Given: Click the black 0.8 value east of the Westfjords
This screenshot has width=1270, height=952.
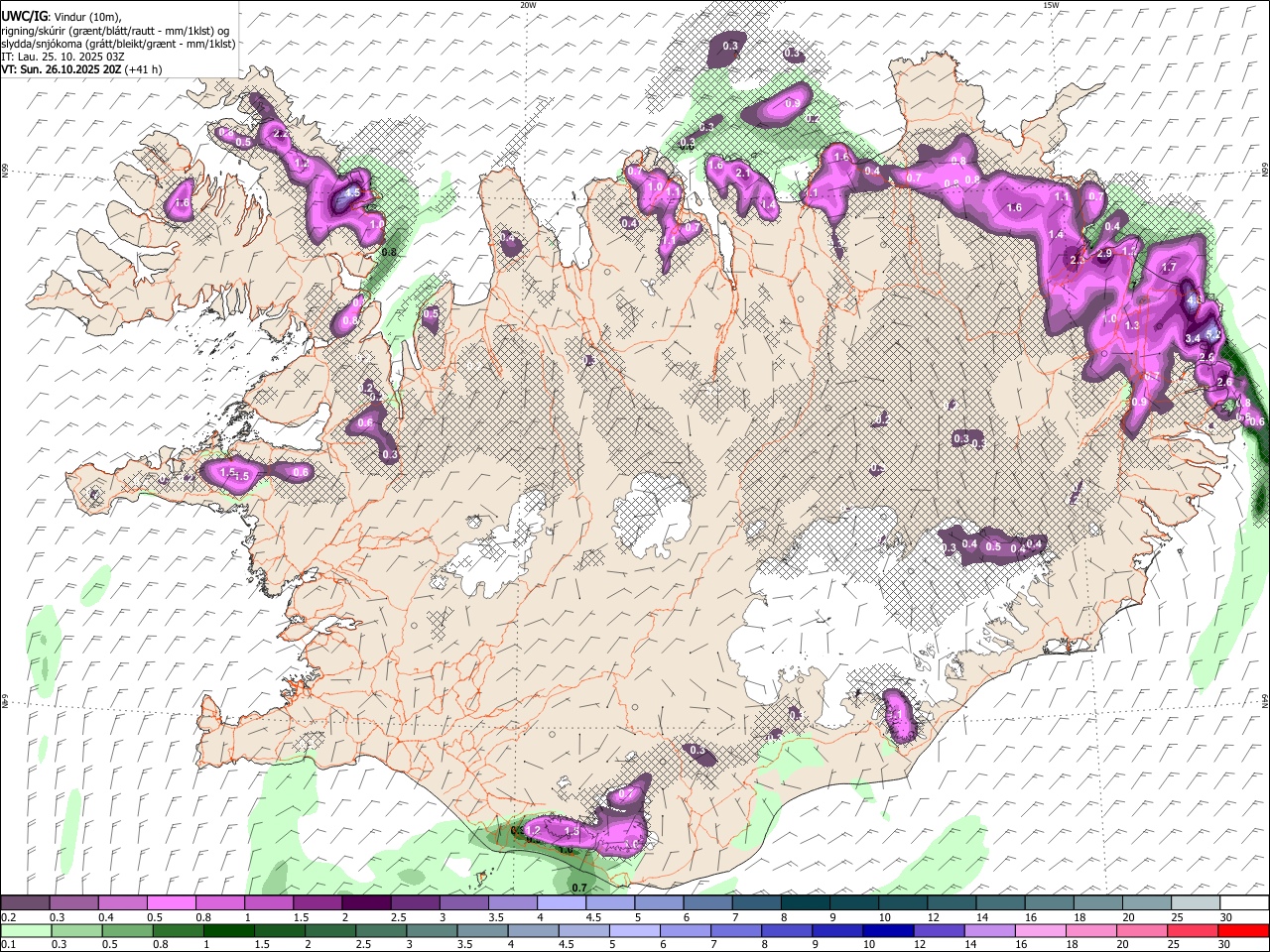Looking at the screenshot, I should click(389, 252).
